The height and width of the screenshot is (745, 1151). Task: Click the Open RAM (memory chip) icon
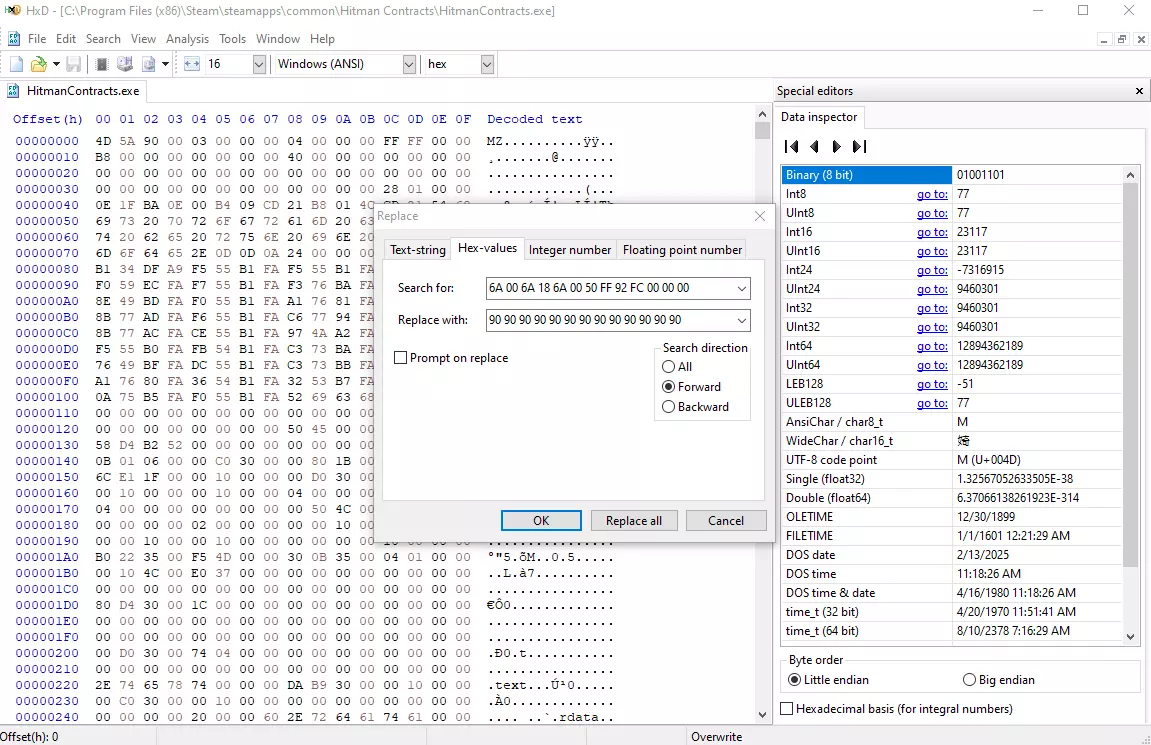click(x=101, y=64)
